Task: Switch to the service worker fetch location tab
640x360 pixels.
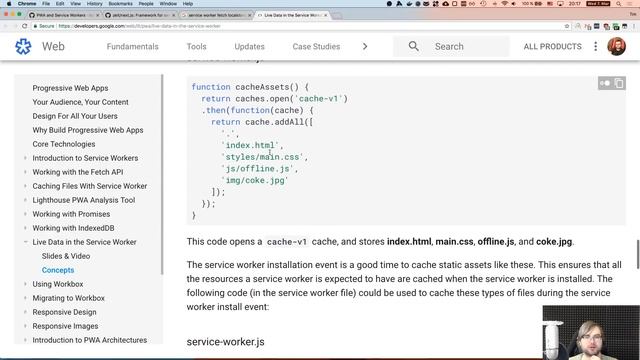Action: 216,15
